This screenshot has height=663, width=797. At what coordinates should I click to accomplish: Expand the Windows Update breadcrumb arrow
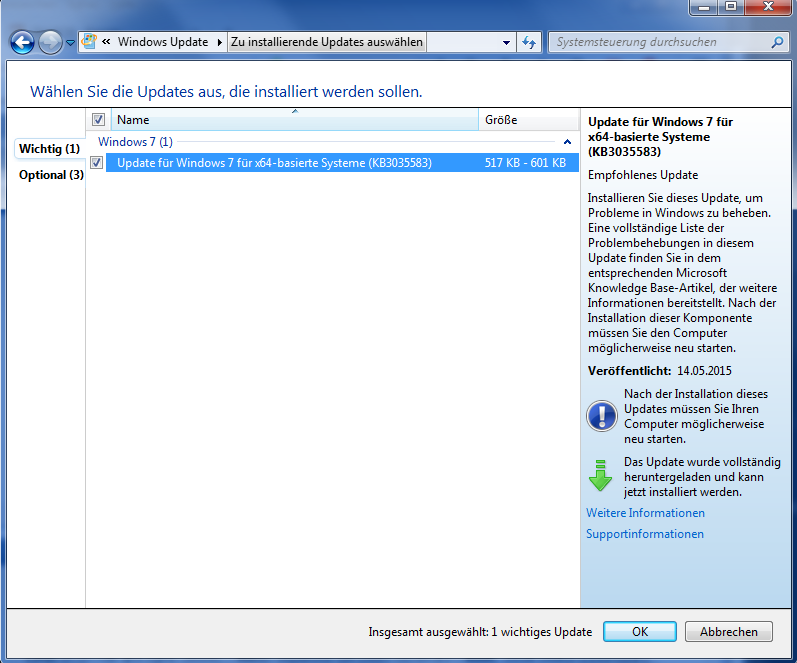pyautogui.click(x=220, y=42)
